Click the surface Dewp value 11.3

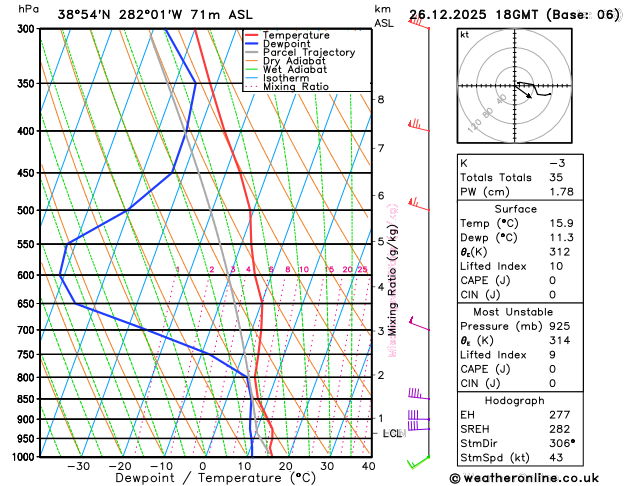point(562,237)
